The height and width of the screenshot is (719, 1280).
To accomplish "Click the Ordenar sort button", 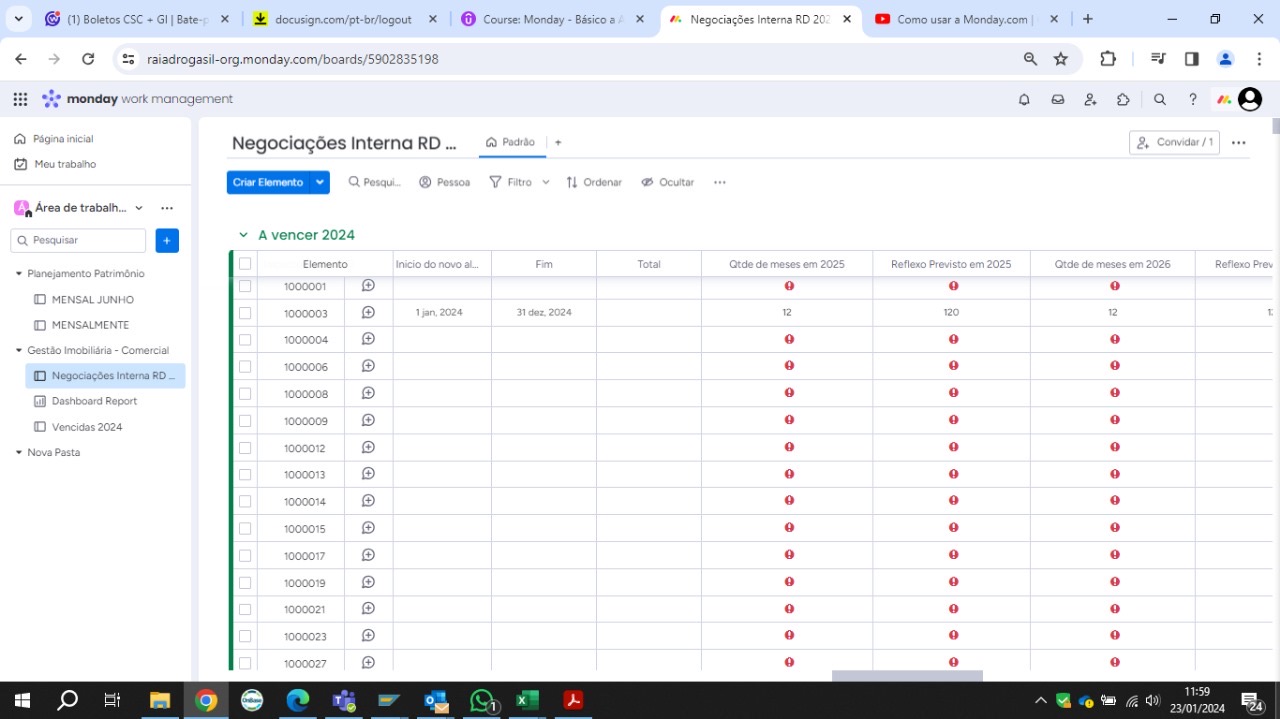I will 594,182.
